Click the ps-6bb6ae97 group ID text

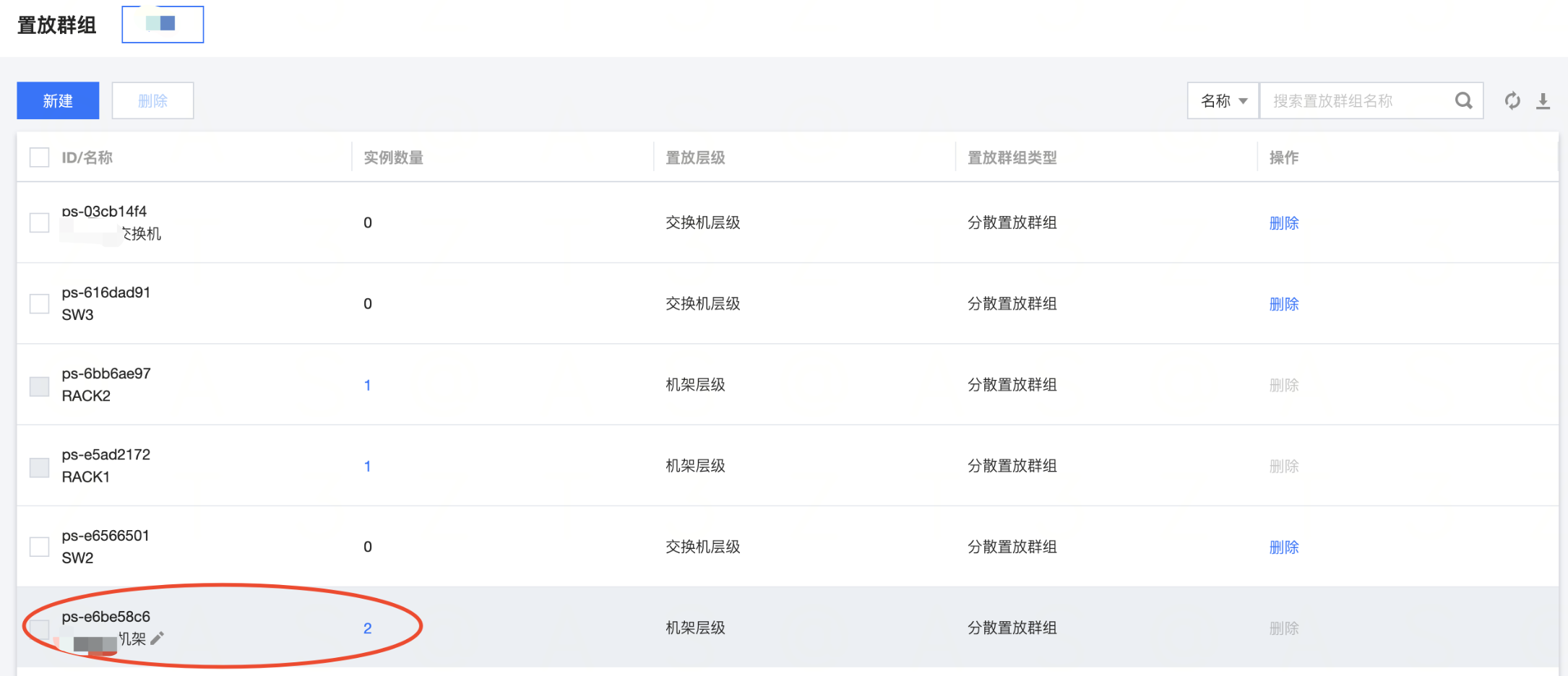(x=106, y=373)
